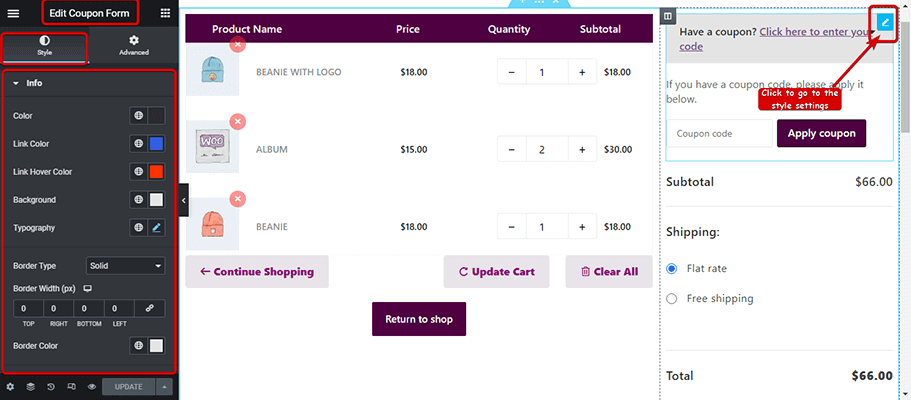Open the page settings gear icon

[10, 387]
